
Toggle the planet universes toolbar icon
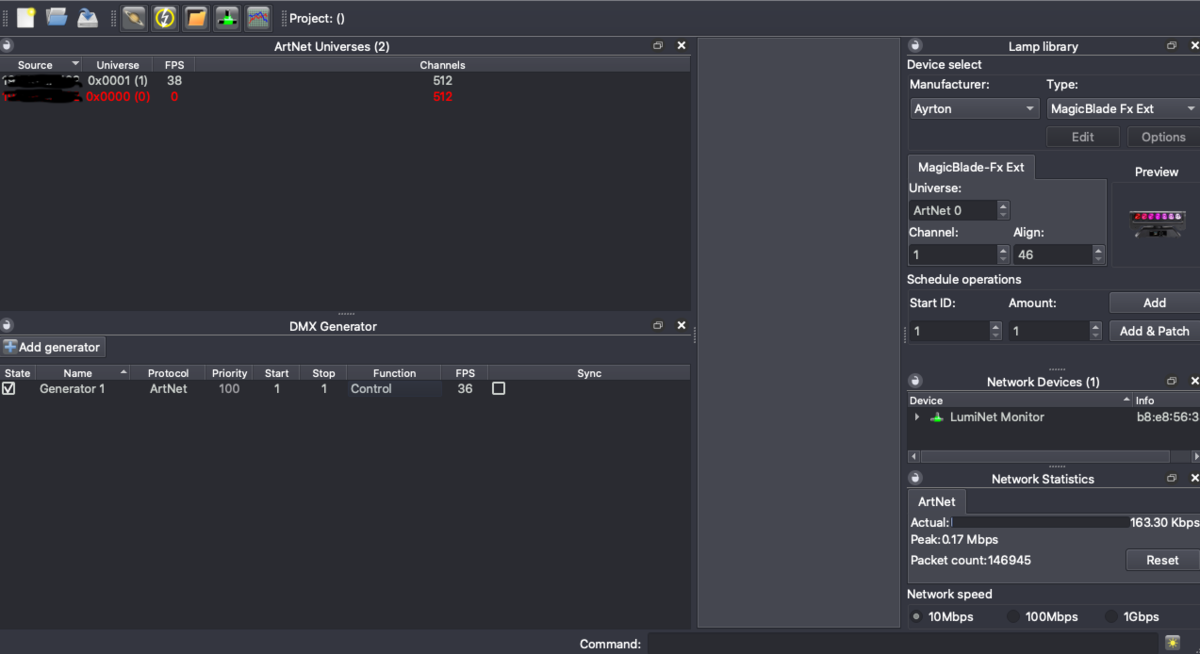pos(134,17)
